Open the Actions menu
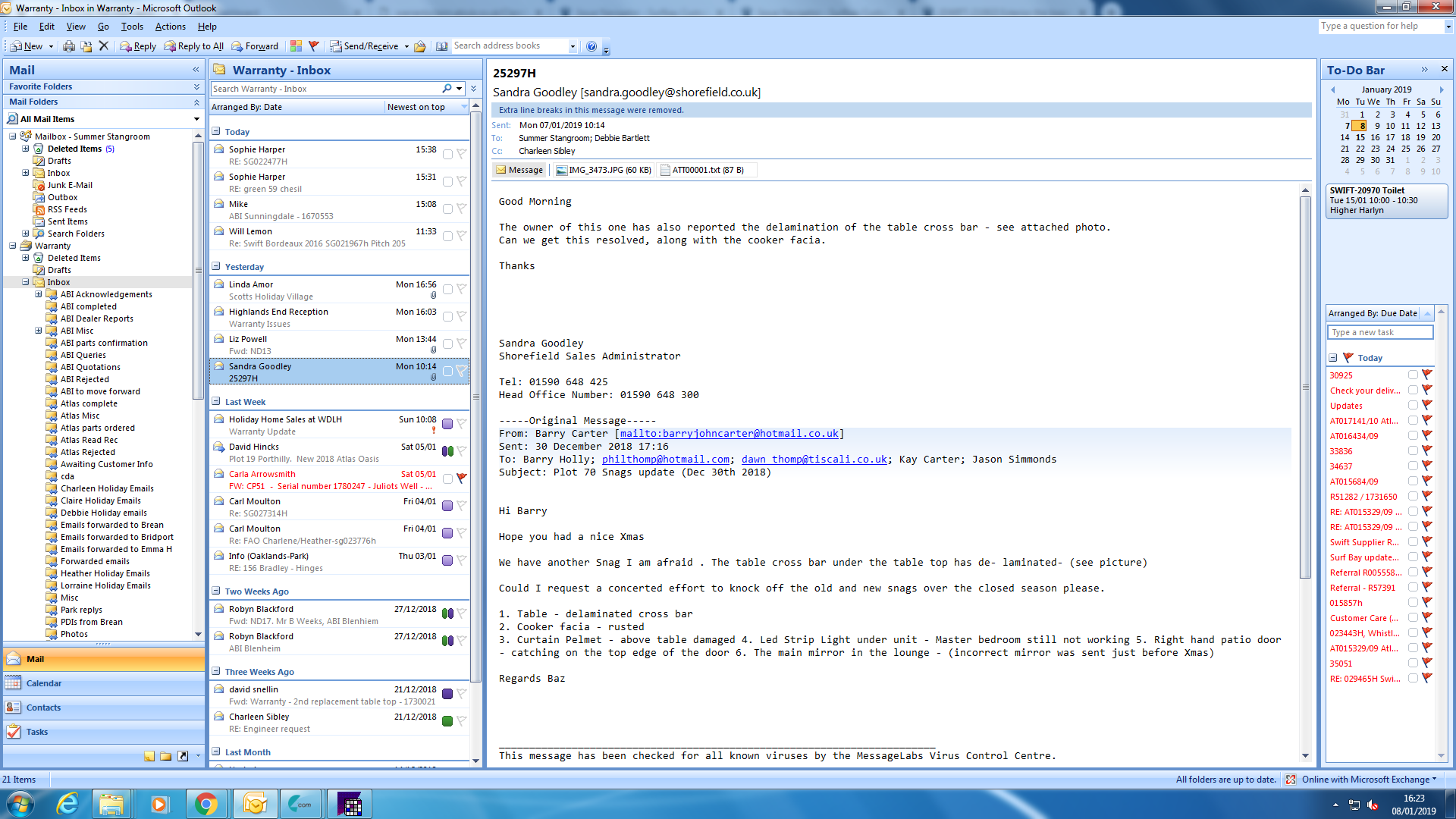Screen dimensions: 1456x819 pos(170,27)
